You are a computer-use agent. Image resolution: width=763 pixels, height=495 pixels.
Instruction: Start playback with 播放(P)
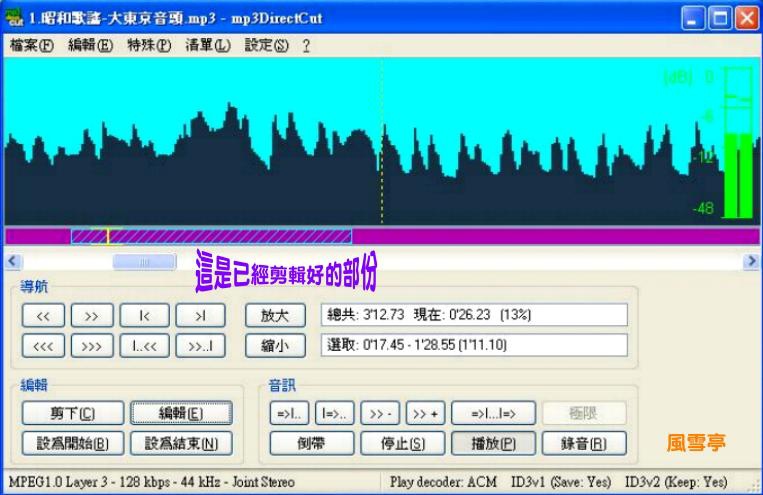coord(493,443)
